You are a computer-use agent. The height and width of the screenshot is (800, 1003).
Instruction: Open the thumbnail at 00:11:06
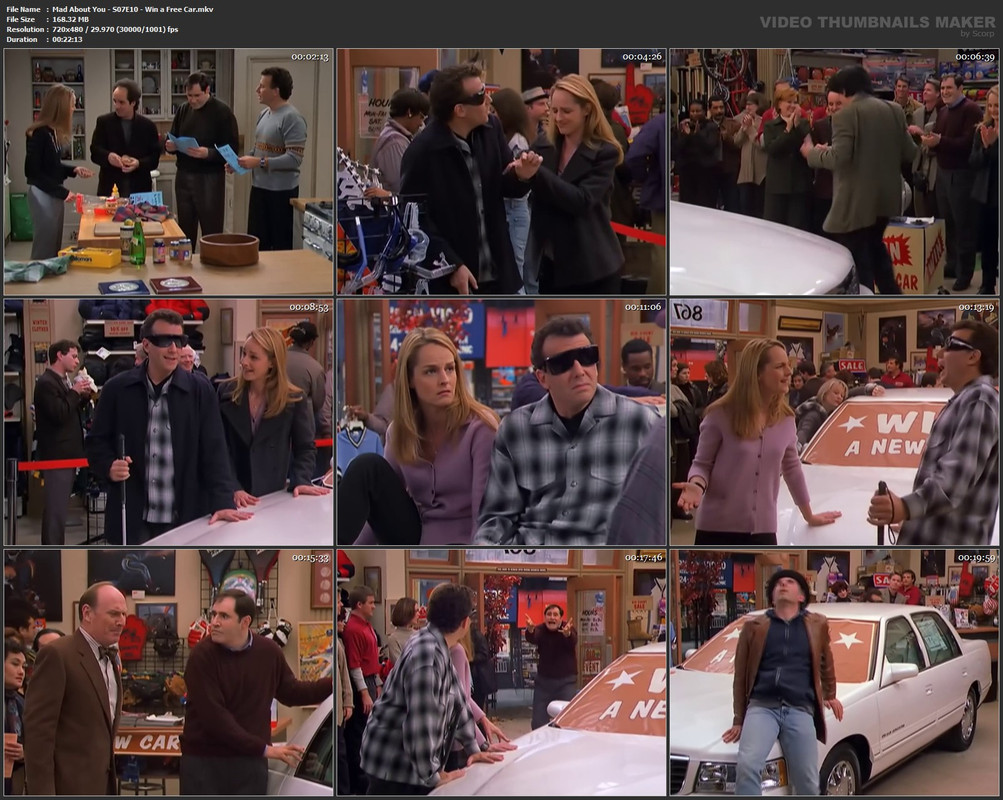(x=502, y=422)
